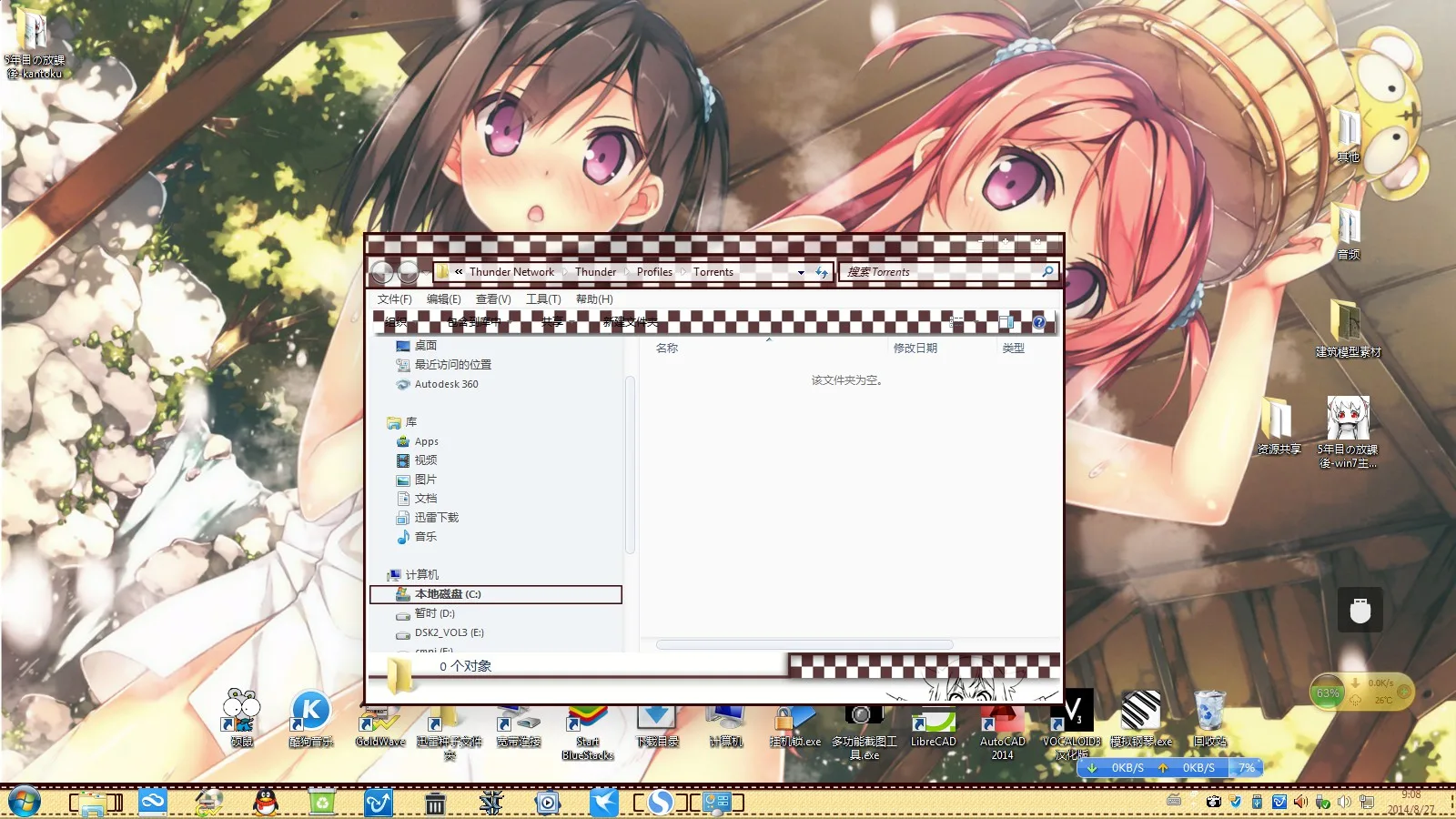
Task: Open the 工具(T) menu
Action: [x=543, y=299]
